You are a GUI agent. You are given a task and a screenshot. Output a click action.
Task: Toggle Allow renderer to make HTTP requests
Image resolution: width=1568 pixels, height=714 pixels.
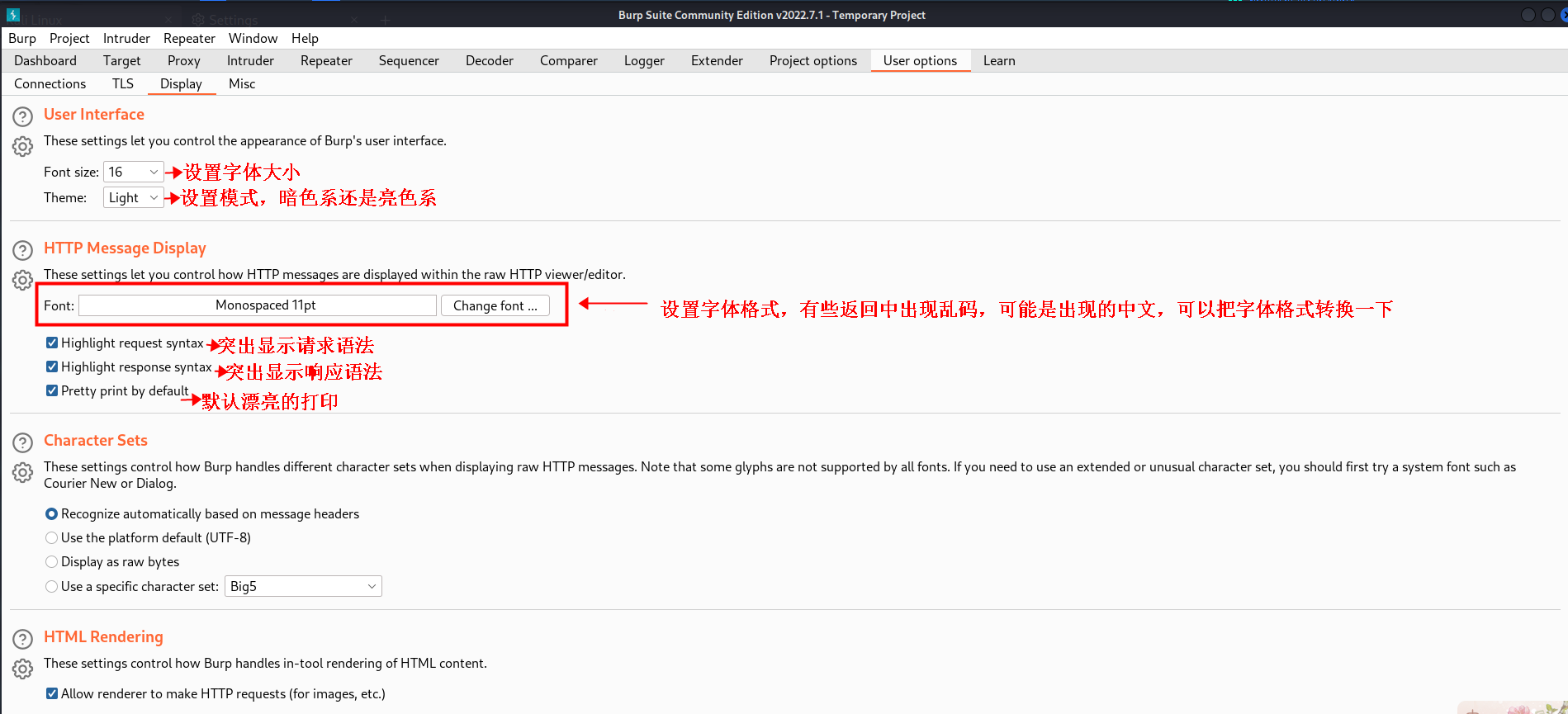point(52,693)
